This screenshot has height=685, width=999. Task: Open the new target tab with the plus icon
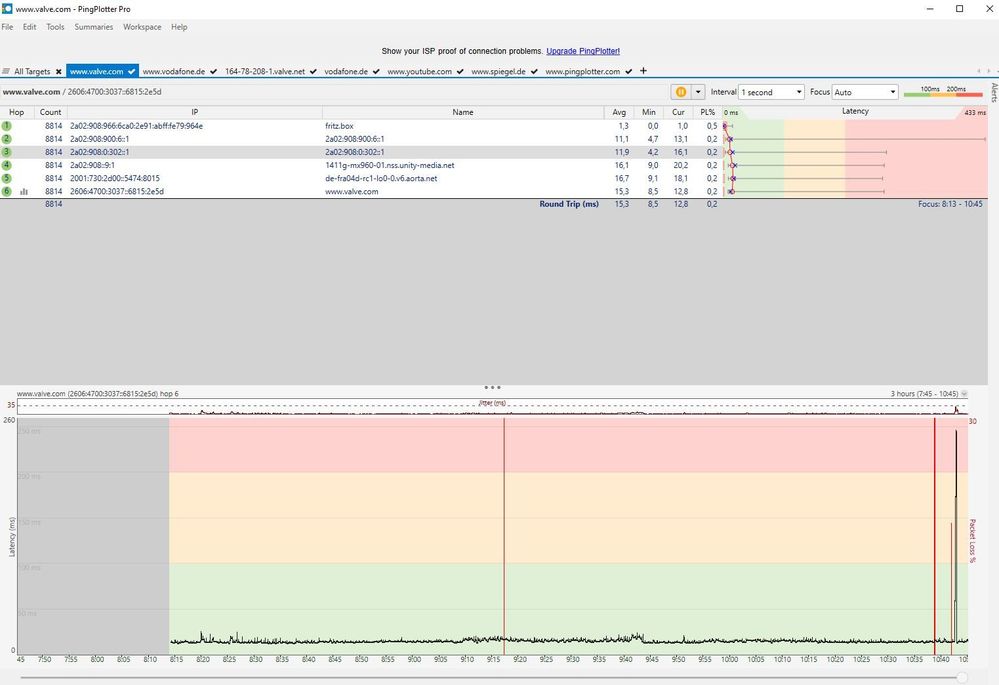643,71
